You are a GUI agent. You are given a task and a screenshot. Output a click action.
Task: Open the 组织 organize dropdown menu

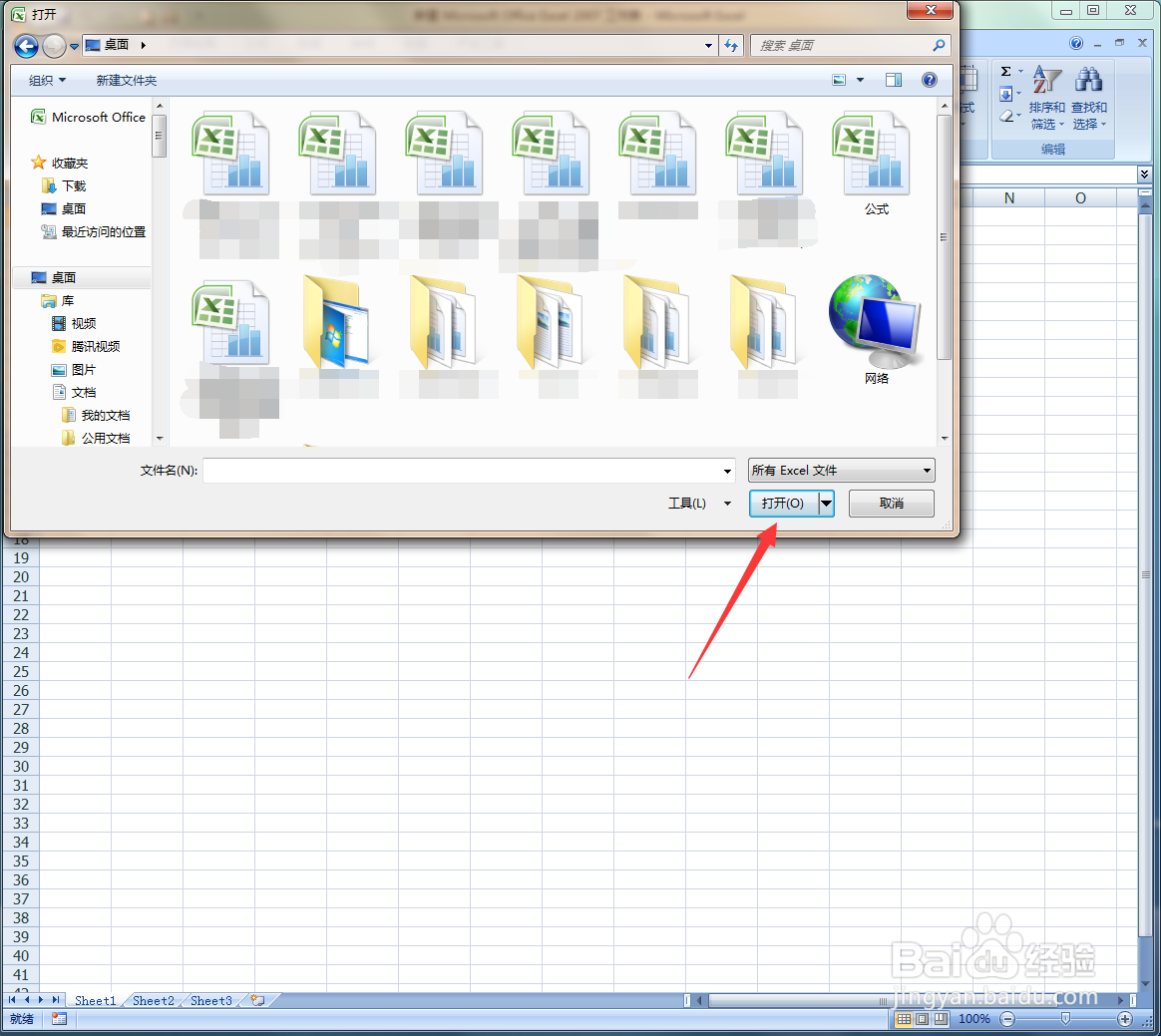(x=48, y=80)
